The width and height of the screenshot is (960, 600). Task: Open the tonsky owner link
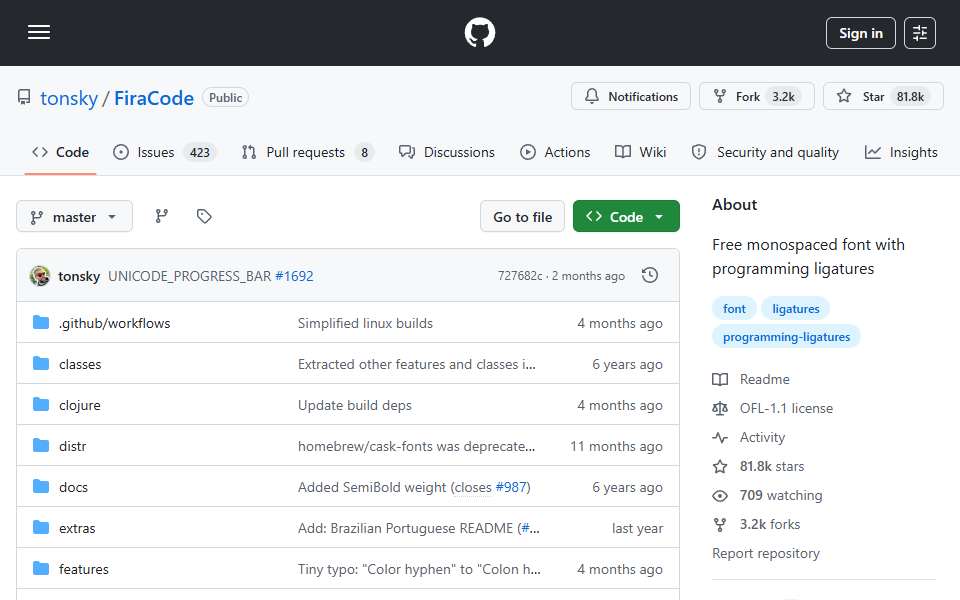click(x=69, y=98)
